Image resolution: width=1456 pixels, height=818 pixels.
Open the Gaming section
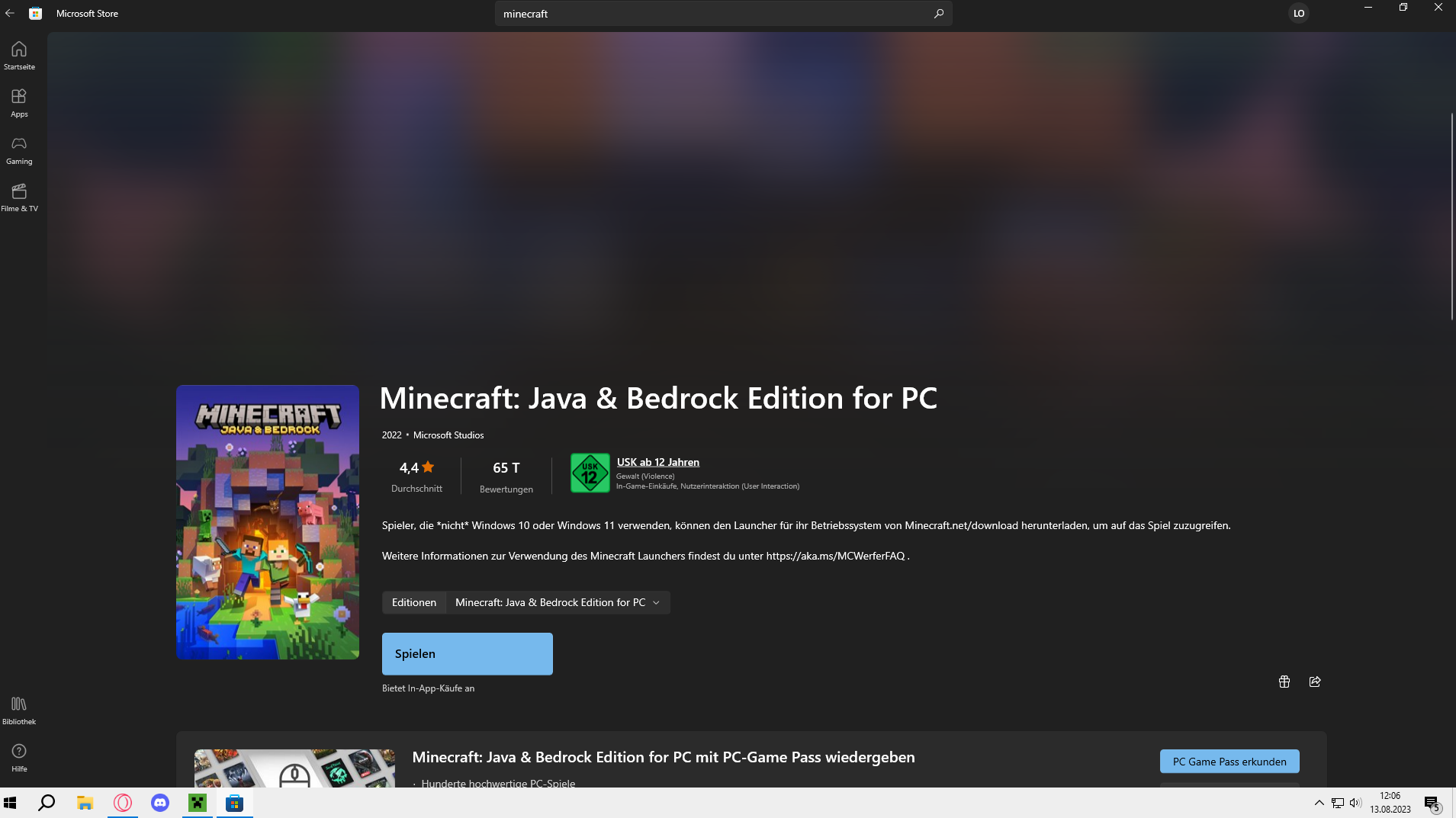pos(19,150)
